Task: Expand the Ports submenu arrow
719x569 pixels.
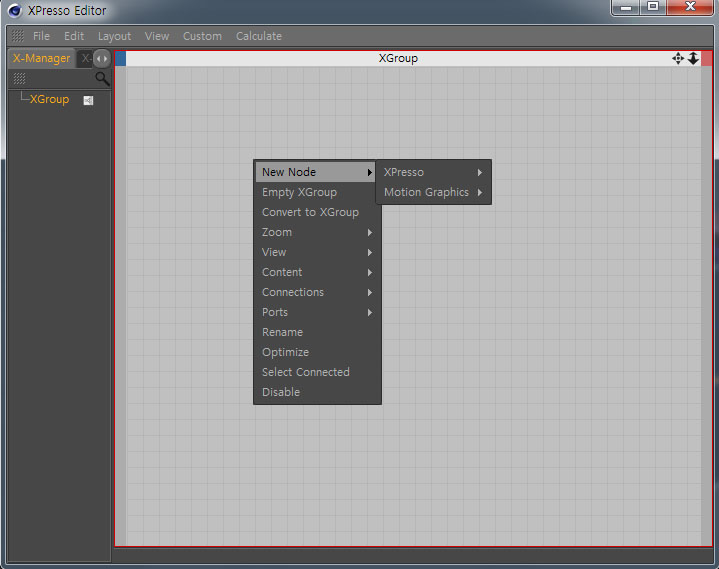Action: tap(370, 313)
